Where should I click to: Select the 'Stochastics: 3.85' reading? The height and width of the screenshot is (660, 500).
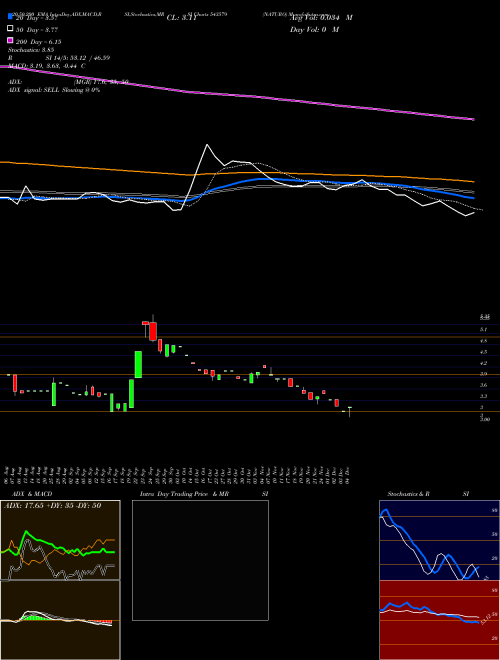tap(31, 50)
